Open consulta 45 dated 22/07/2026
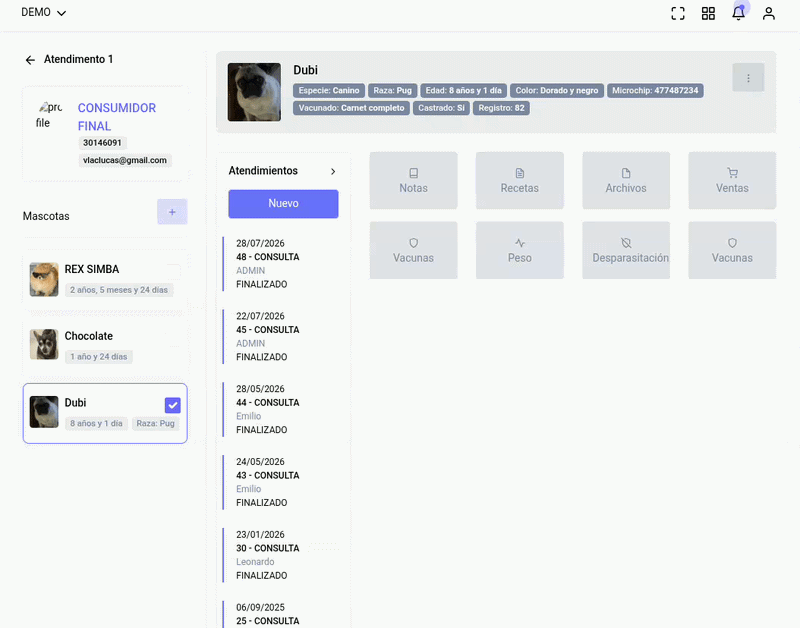Screen dimensions: 800x628 pyautogui.click(x=281, y=337)
